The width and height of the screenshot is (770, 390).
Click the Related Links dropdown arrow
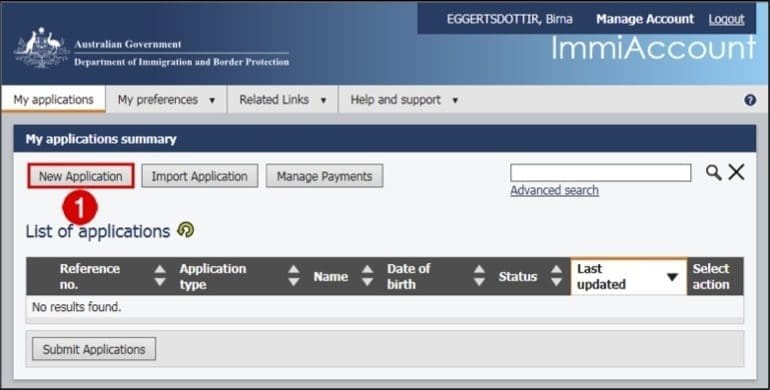coord(323,100)
